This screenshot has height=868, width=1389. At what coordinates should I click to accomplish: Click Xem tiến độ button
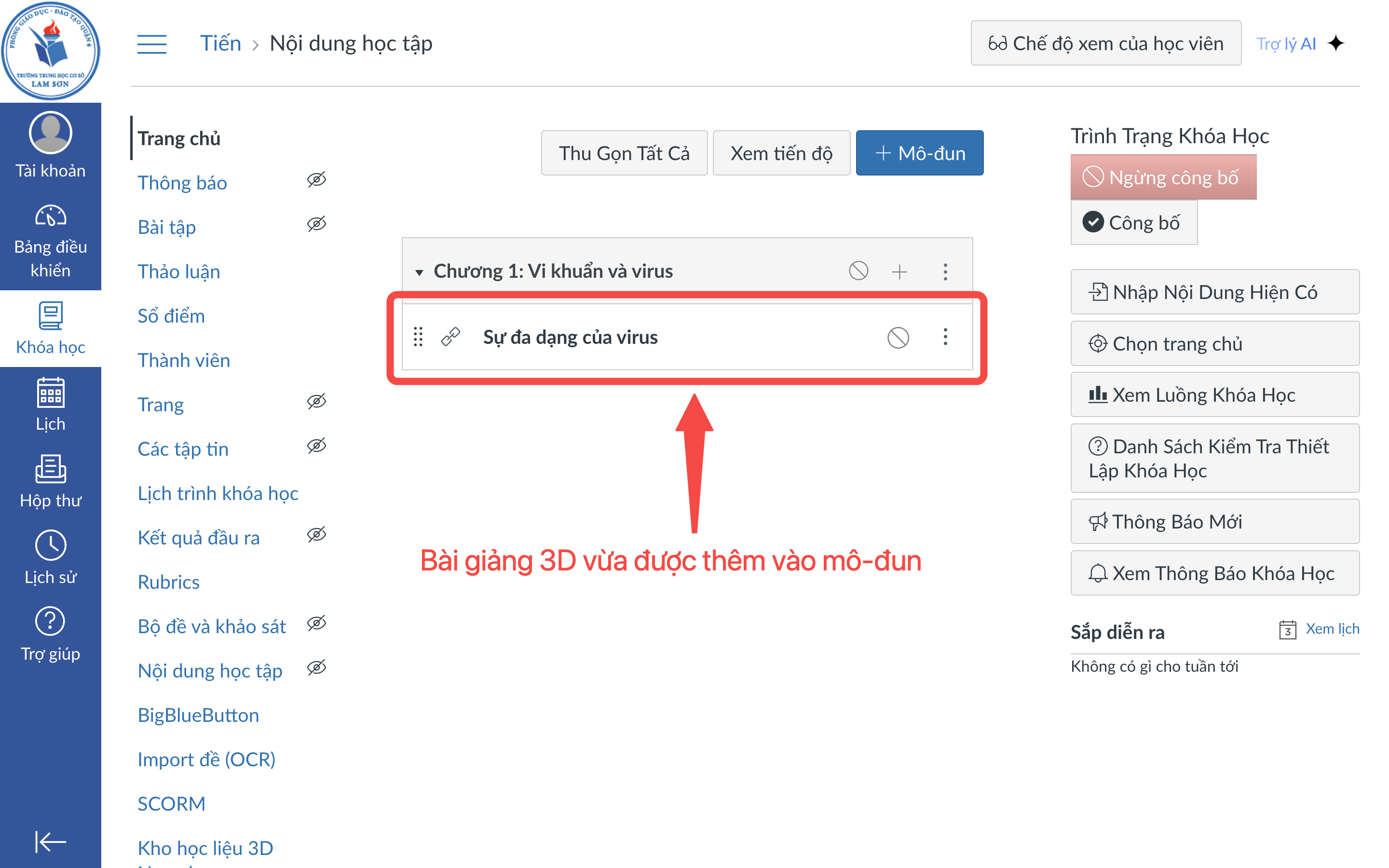tap(781, 153)
